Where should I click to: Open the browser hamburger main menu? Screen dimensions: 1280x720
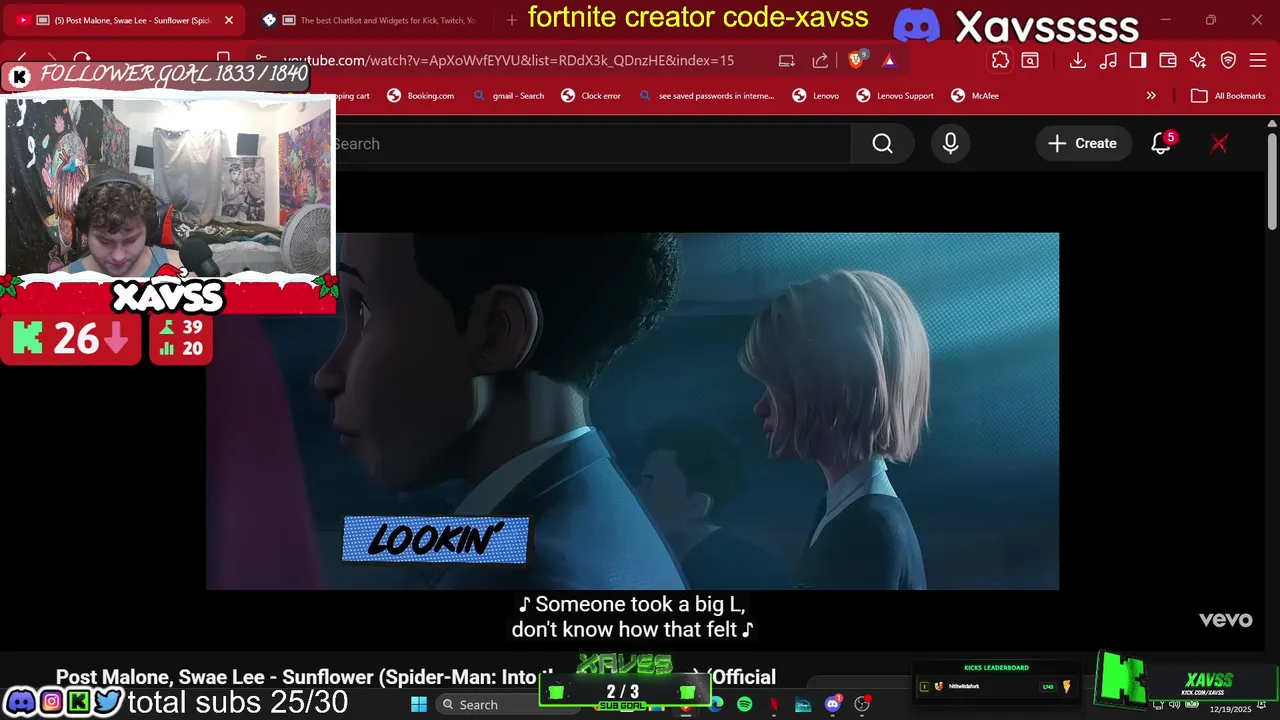click(1258, 60)
